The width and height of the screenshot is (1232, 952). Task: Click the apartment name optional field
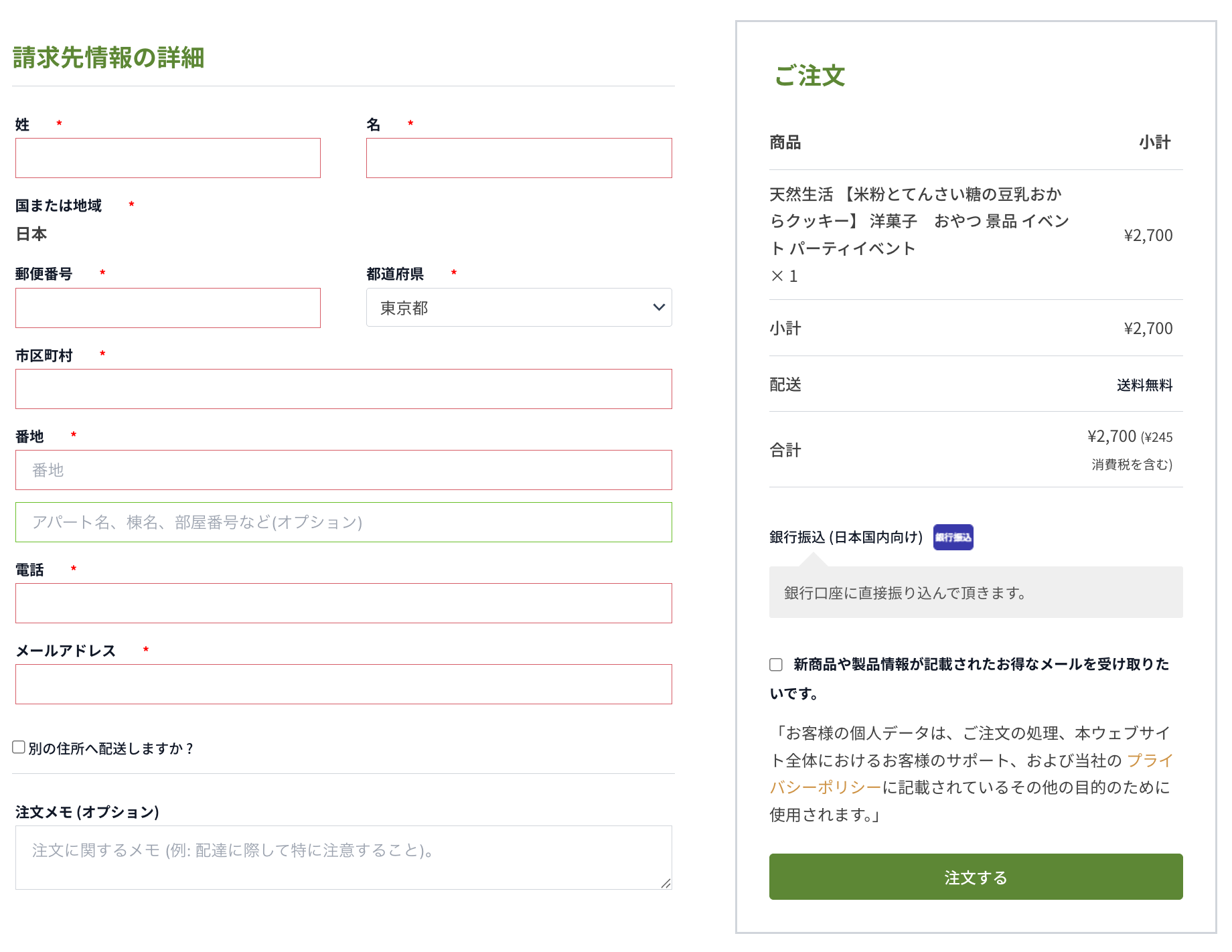343,523
